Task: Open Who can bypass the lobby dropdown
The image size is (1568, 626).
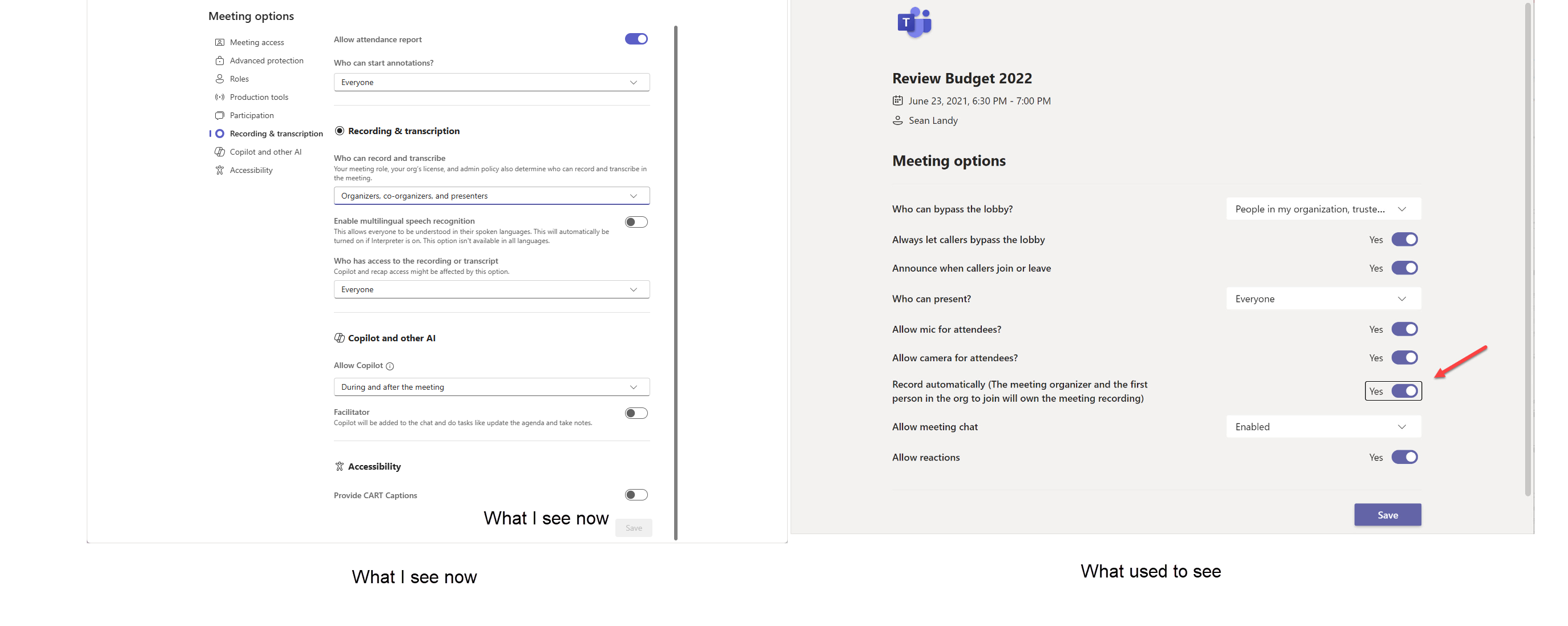Action: click(x=1323, y=209)
